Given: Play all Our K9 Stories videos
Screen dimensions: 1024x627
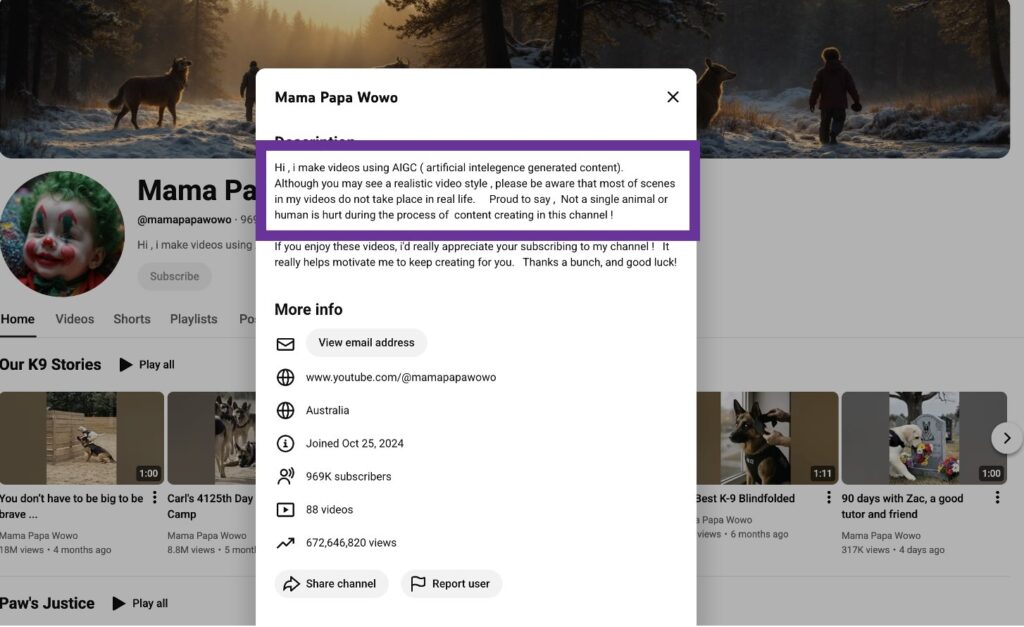Looking at the screenshot, I should [x=147, y=365].
